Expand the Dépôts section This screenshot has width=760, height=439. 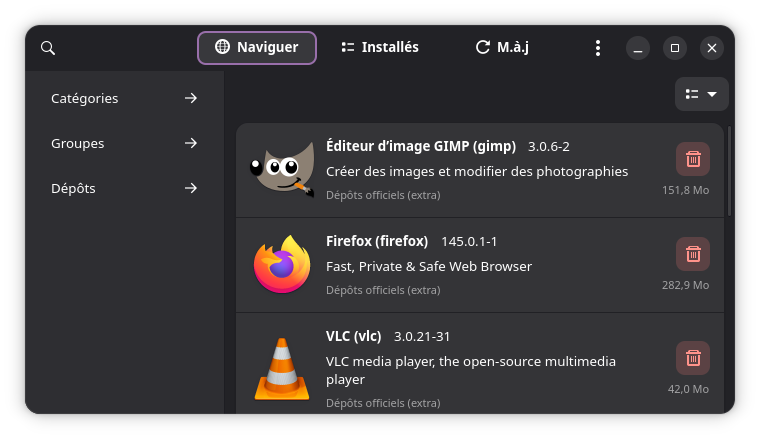click(x=124, y=188)
